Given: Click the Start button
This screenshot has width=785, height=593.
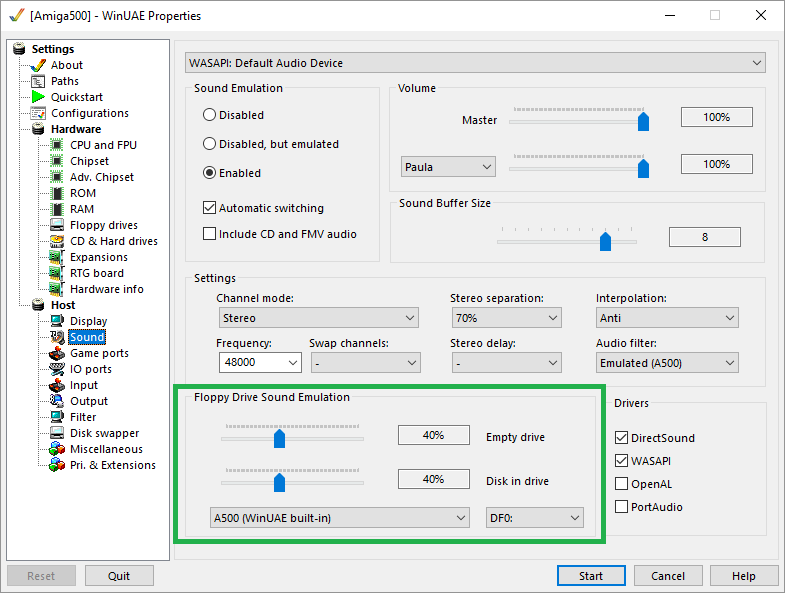Looking at the screenshot, I should pyautogui.click(x=591, y=576).
